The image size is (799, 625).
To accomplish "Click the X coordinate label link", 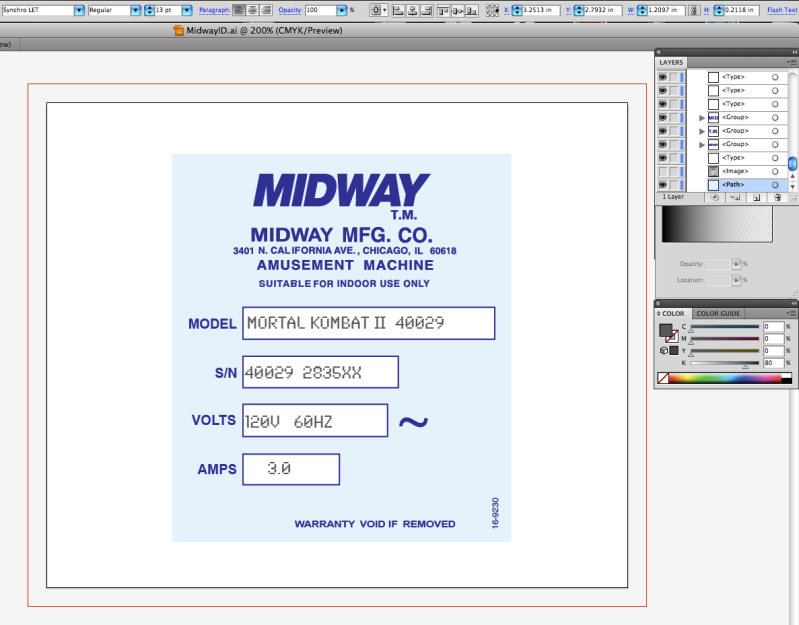I will tap(506, 10).
